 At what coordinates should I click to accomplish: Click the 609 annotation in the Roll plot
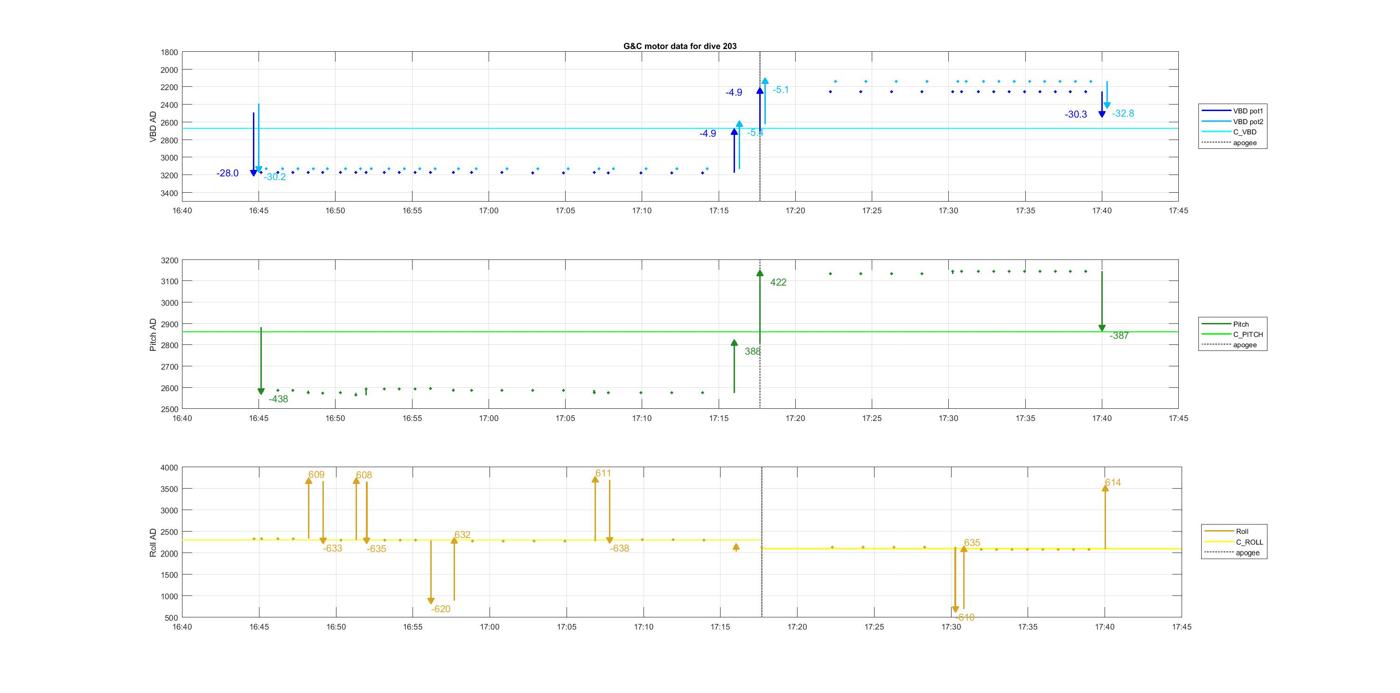coord(316,475)
